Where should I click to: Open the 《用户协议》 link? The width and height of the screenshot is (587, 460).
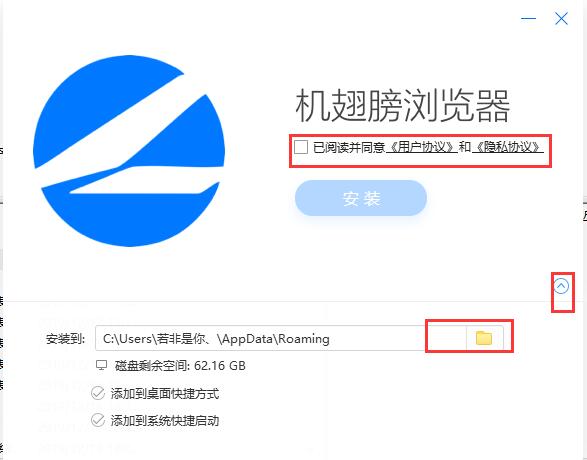pos(422,147)
